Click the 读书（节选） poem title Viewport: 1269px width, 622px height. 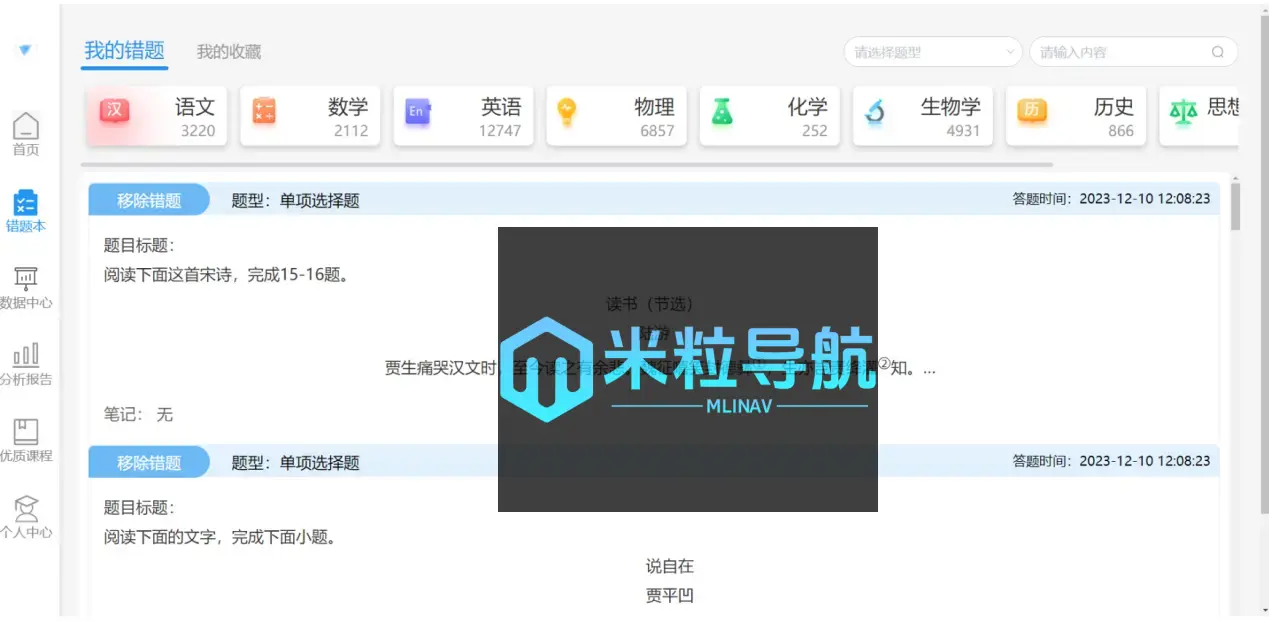[650, 304]
